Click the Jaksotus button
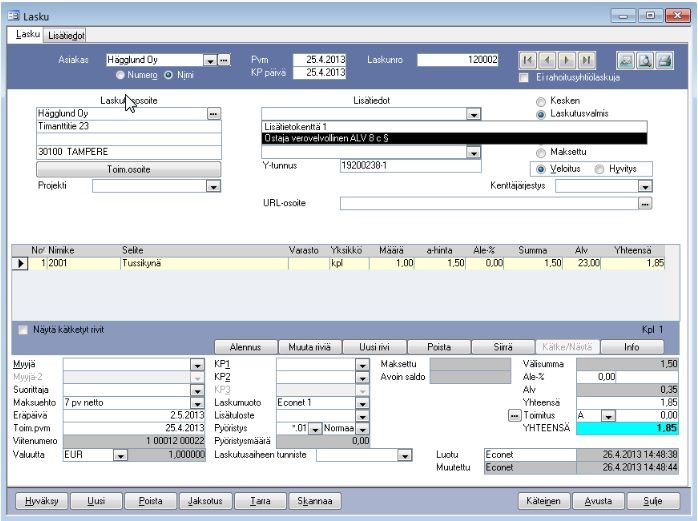Viewport: 698px width, 521px height. [x=205, y=501]
